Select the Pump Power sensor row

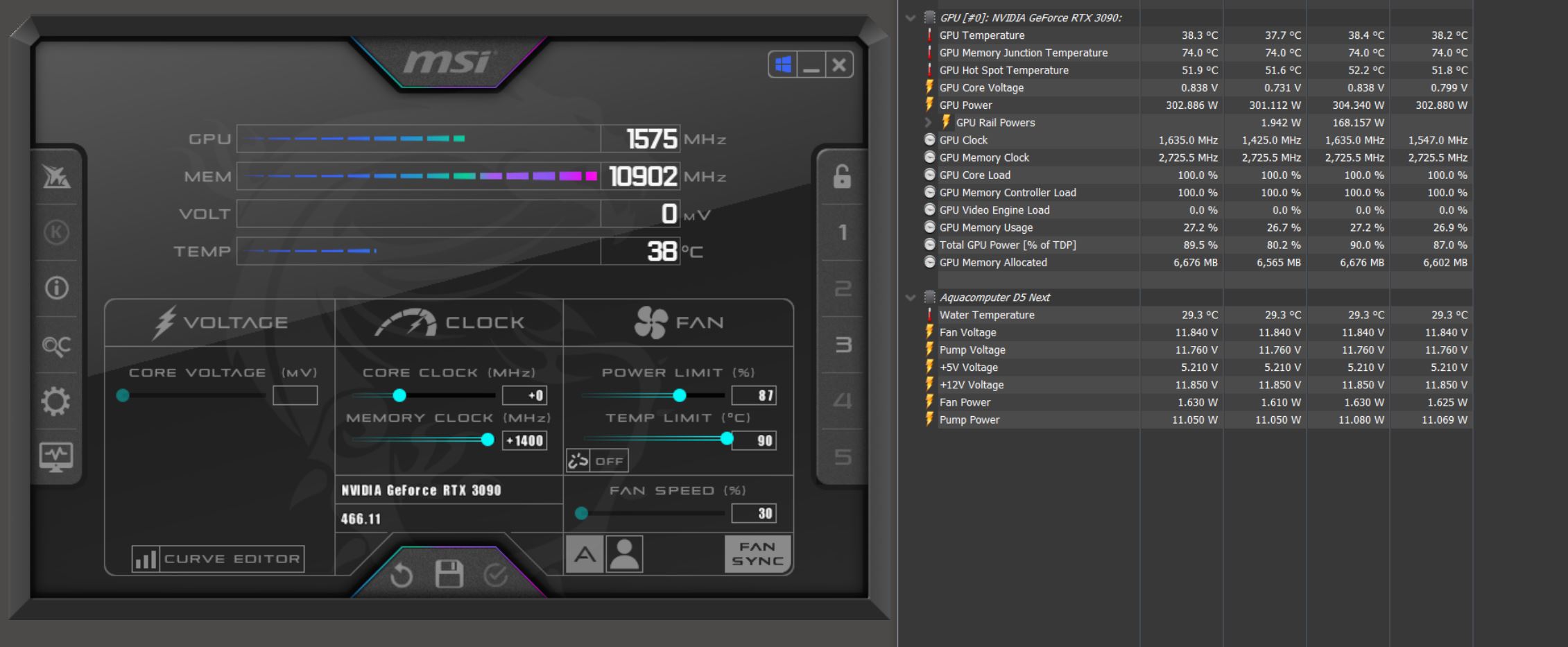(x=1198, y=420)
